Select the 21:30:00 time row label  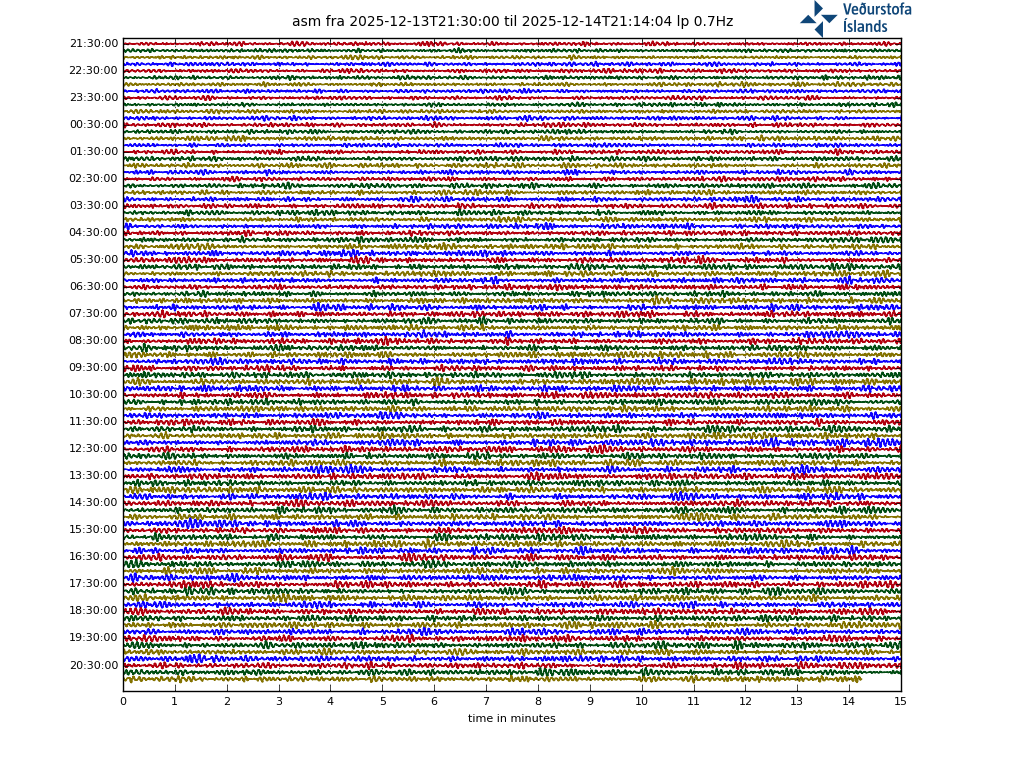click(94, 44)
